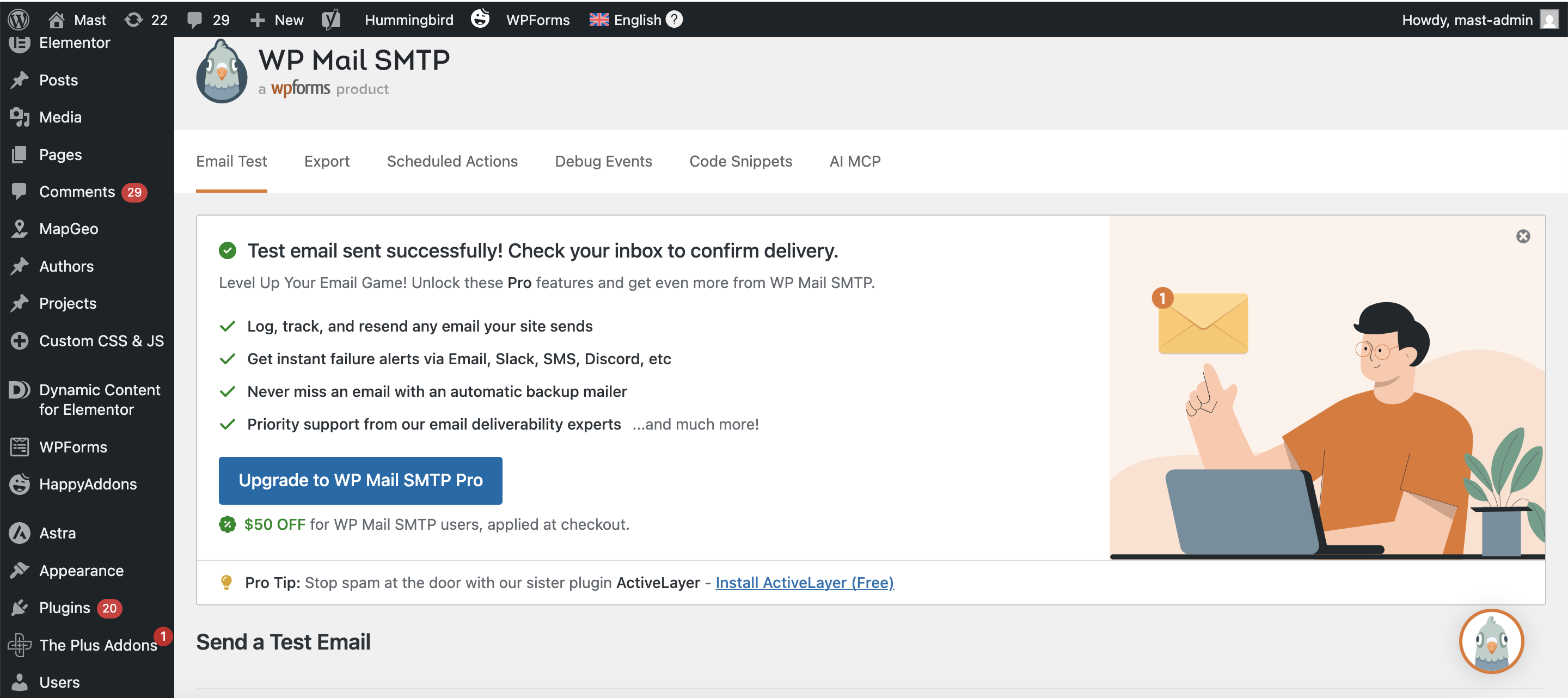The height and width of the screenshot is (698, 1568).
Task: Open the AI MCP tab
Action: tap(855, 161)
